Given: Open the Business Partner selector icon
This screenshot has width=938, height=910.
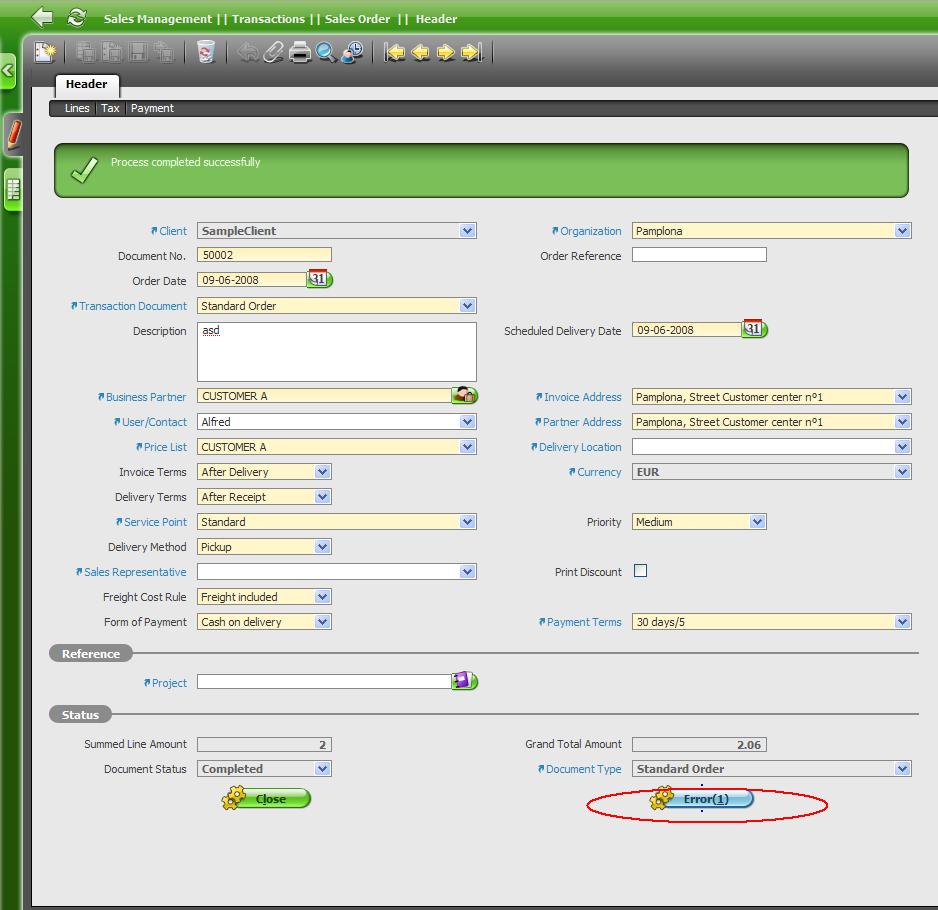Looking at the screenshot, I should pyautogui.click(x=464, y=396).
